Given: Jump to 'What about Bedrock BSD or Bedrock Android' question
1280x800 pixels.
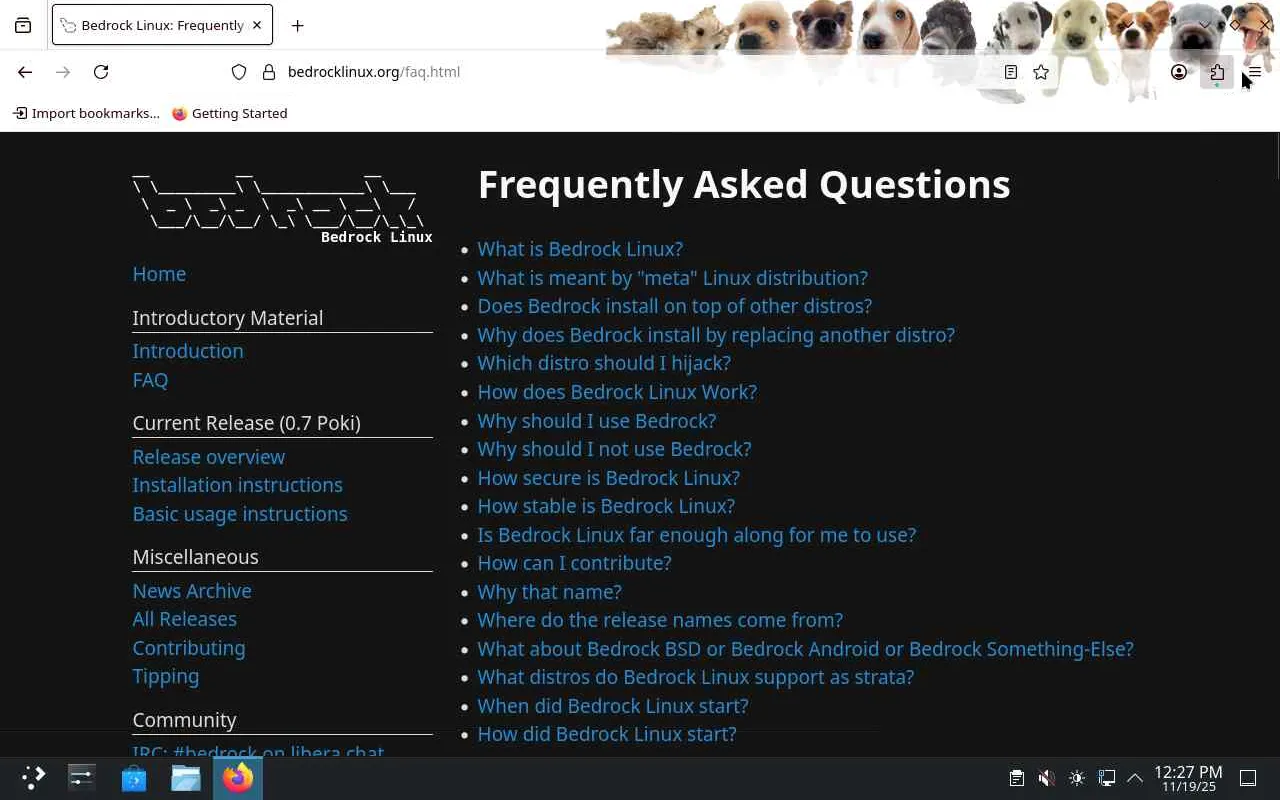Looking at the screenshot, I should (805, 649).
